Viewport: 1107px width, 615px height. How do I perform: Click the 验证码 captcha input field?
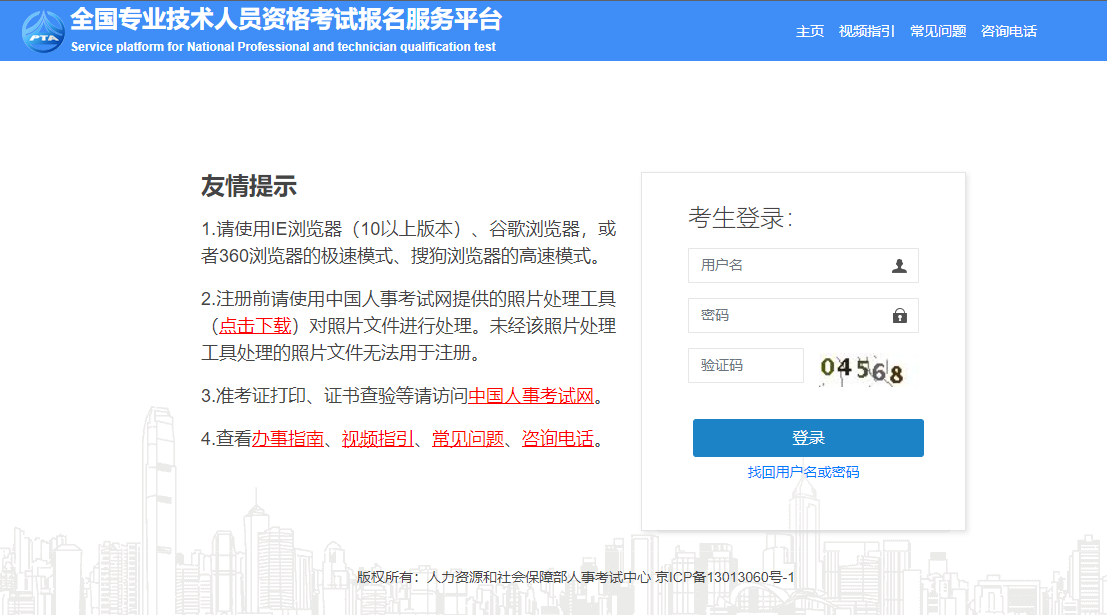coord(745,365)
